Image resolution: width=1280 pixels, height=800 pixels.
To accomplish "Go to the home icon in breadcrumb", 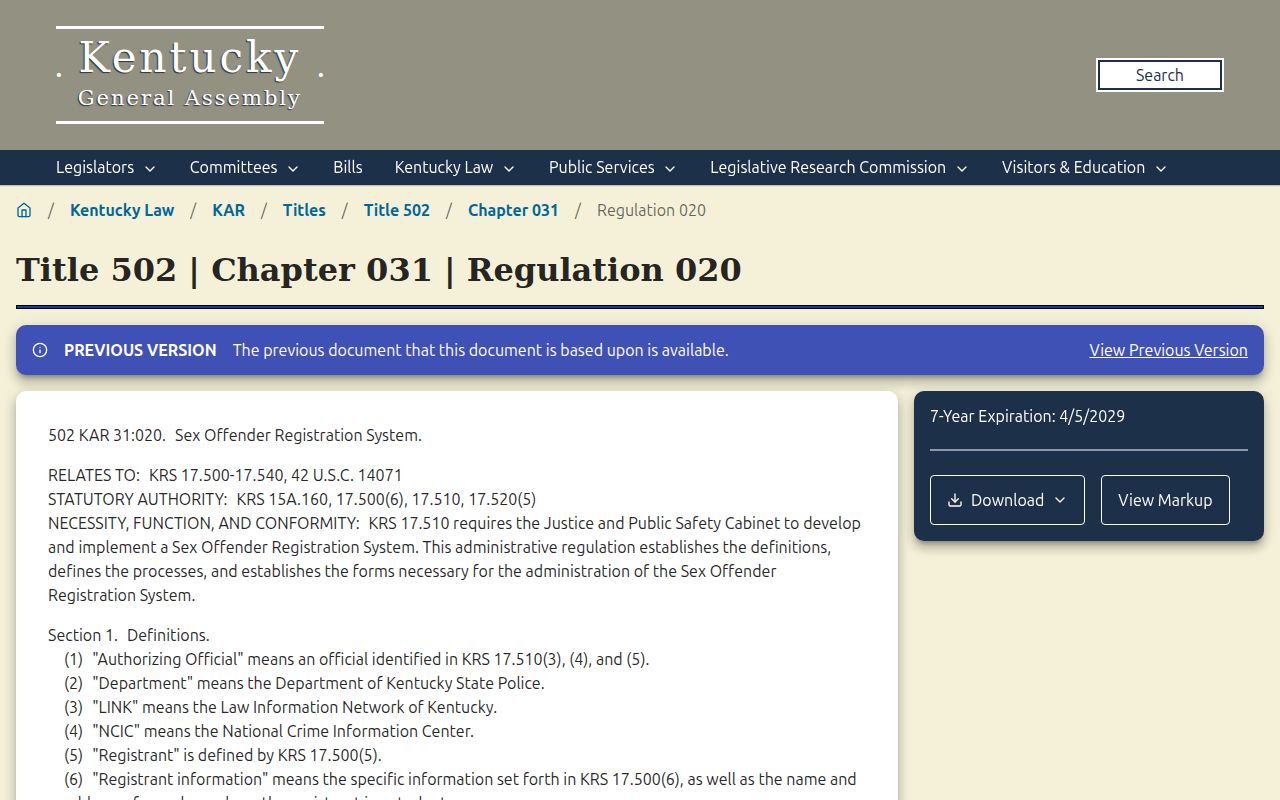I will (x=24, y=210).
